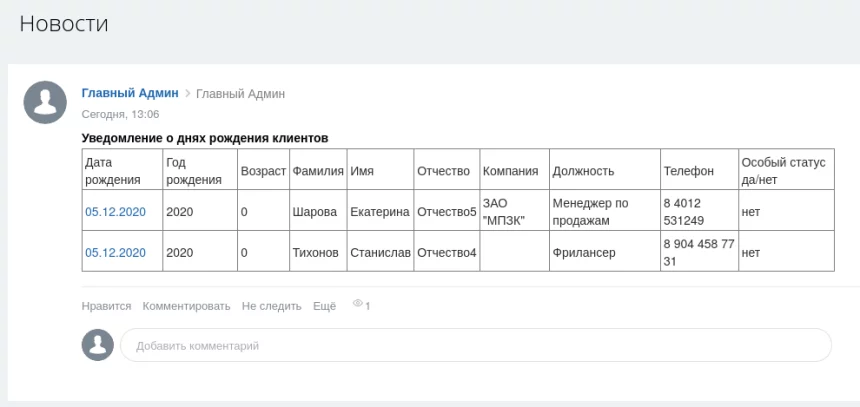Open the post via the Сегодня, 13:06 timestamp
The height and width of the screenshot is (407, 860).
tap(120, 114)
